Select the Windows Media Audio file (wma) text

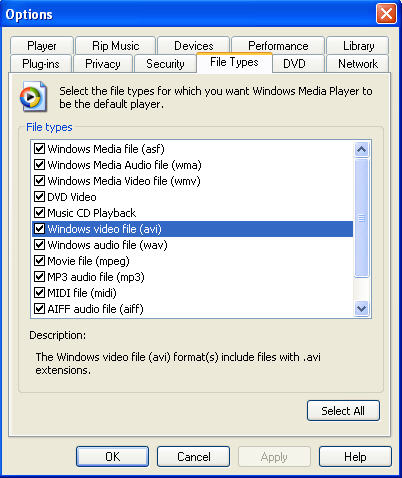click(x=125, y=165)
